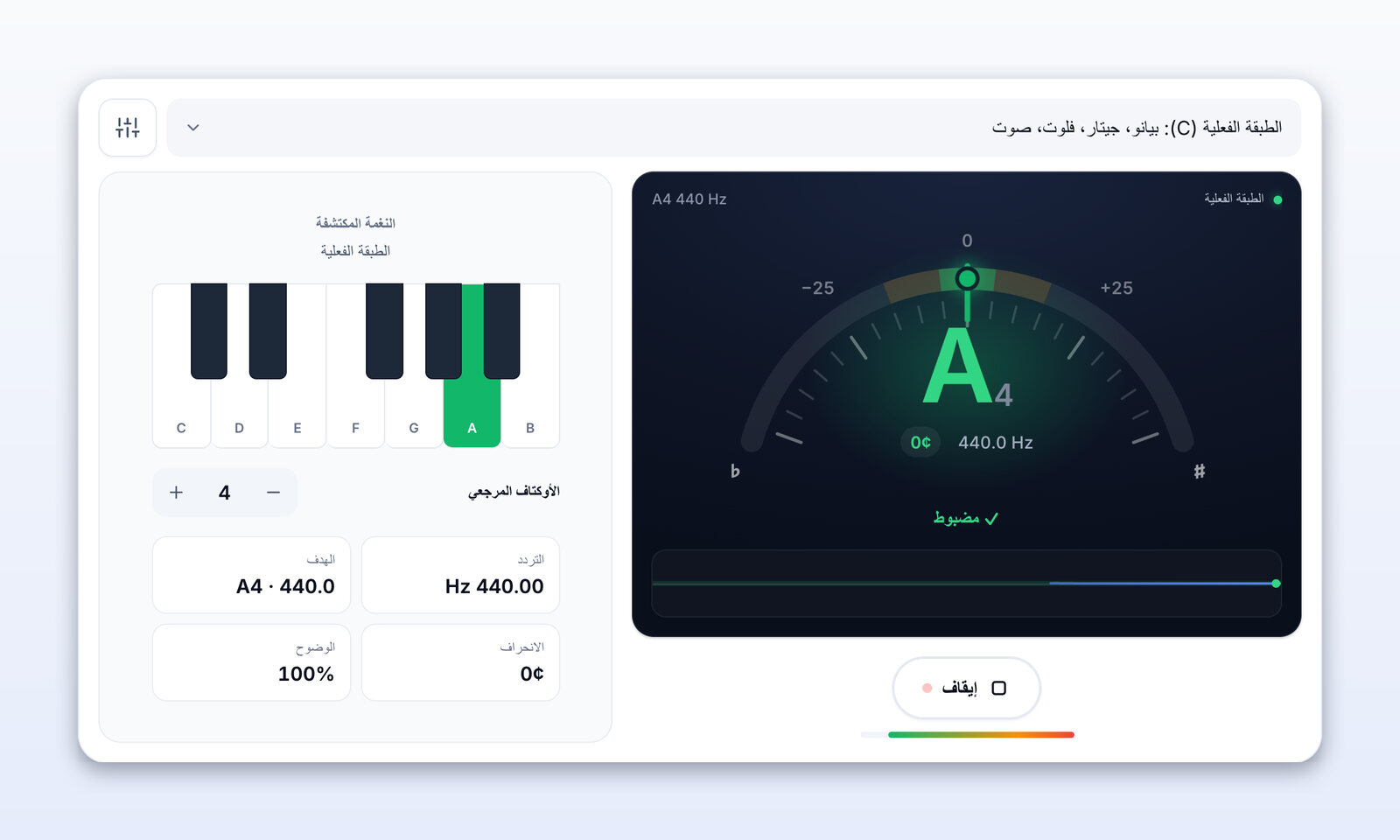Open the concert pitch (C) instrument selector
The width and height of the screenshot is (1400, 840).
733,128
